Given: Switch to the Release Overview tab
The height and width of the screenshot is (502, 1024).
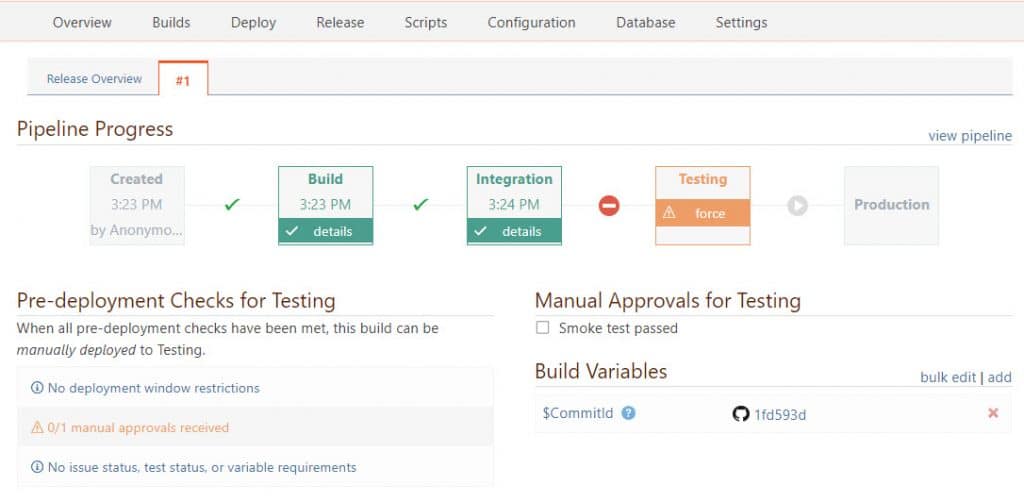Looking at the screenshot, I should pyautogui.click(x=94, y=79).
